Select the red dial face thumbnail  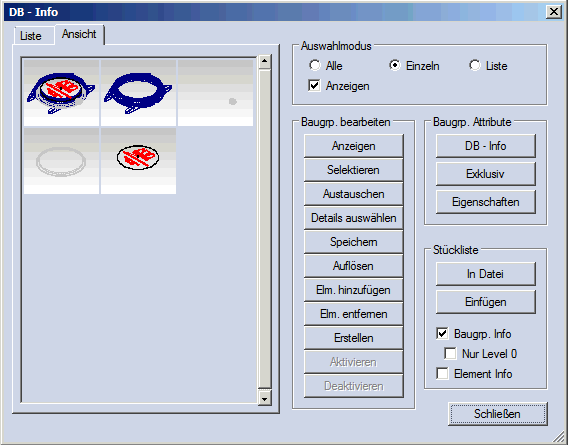click(138, 161)
